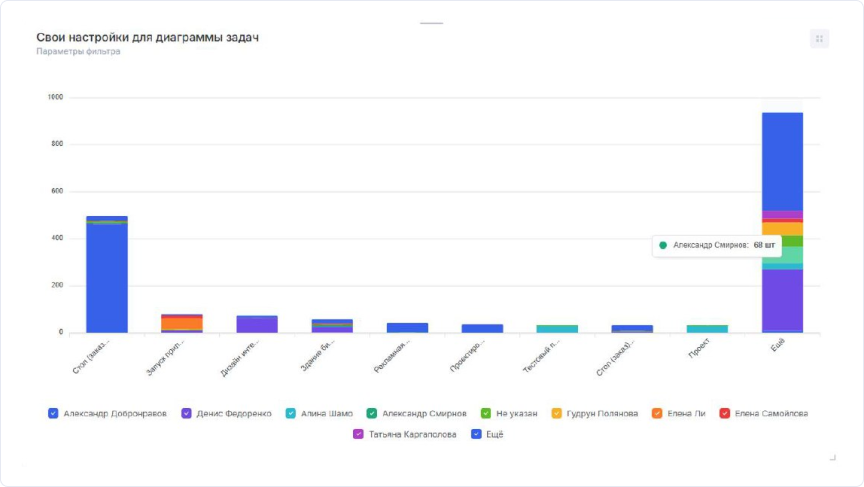The image size is (864, 487).
Task: Click the teal 'Проект' bar
Action: (x=707, y=328)
